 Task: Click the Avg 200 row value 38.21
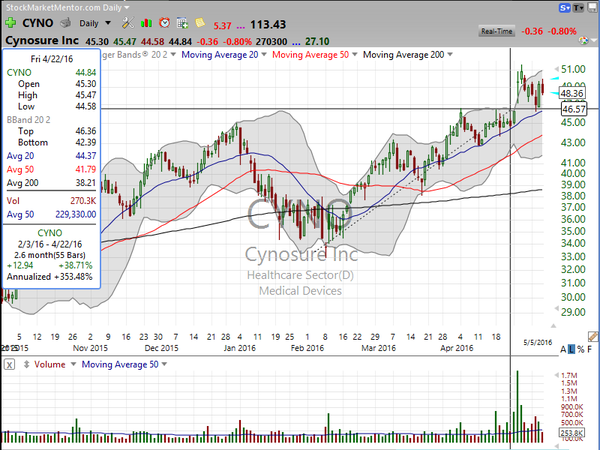86,183
